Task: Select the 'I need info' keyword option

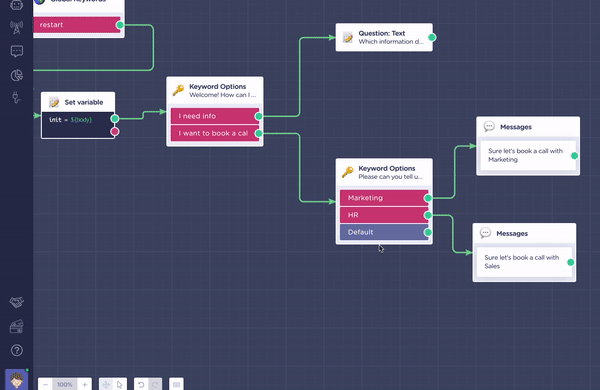Action: [215, 116]
